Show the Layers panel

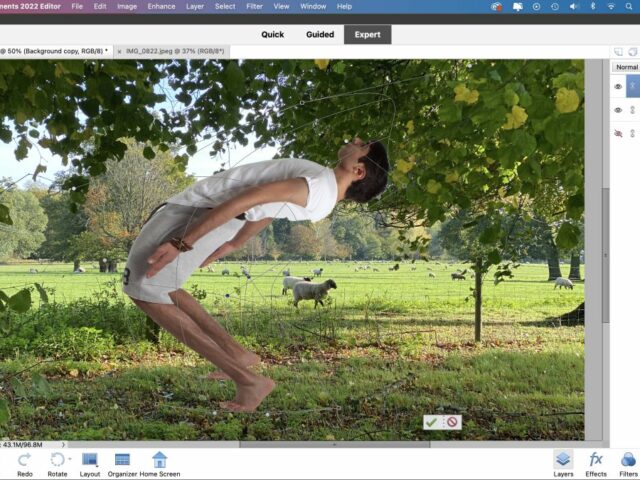(563, 460)
